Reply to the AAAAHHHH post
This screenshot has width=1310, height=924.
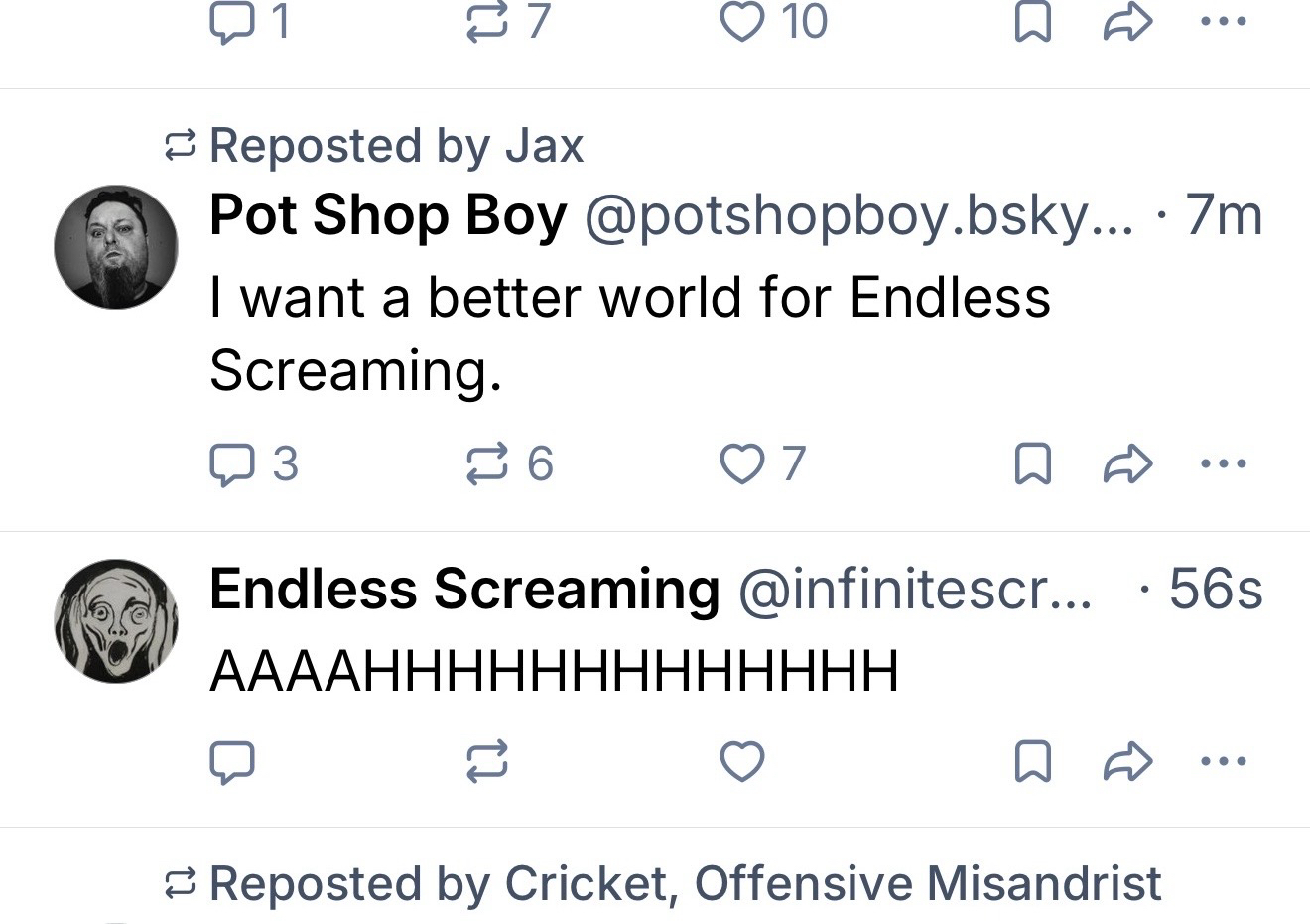click(232, 761)
